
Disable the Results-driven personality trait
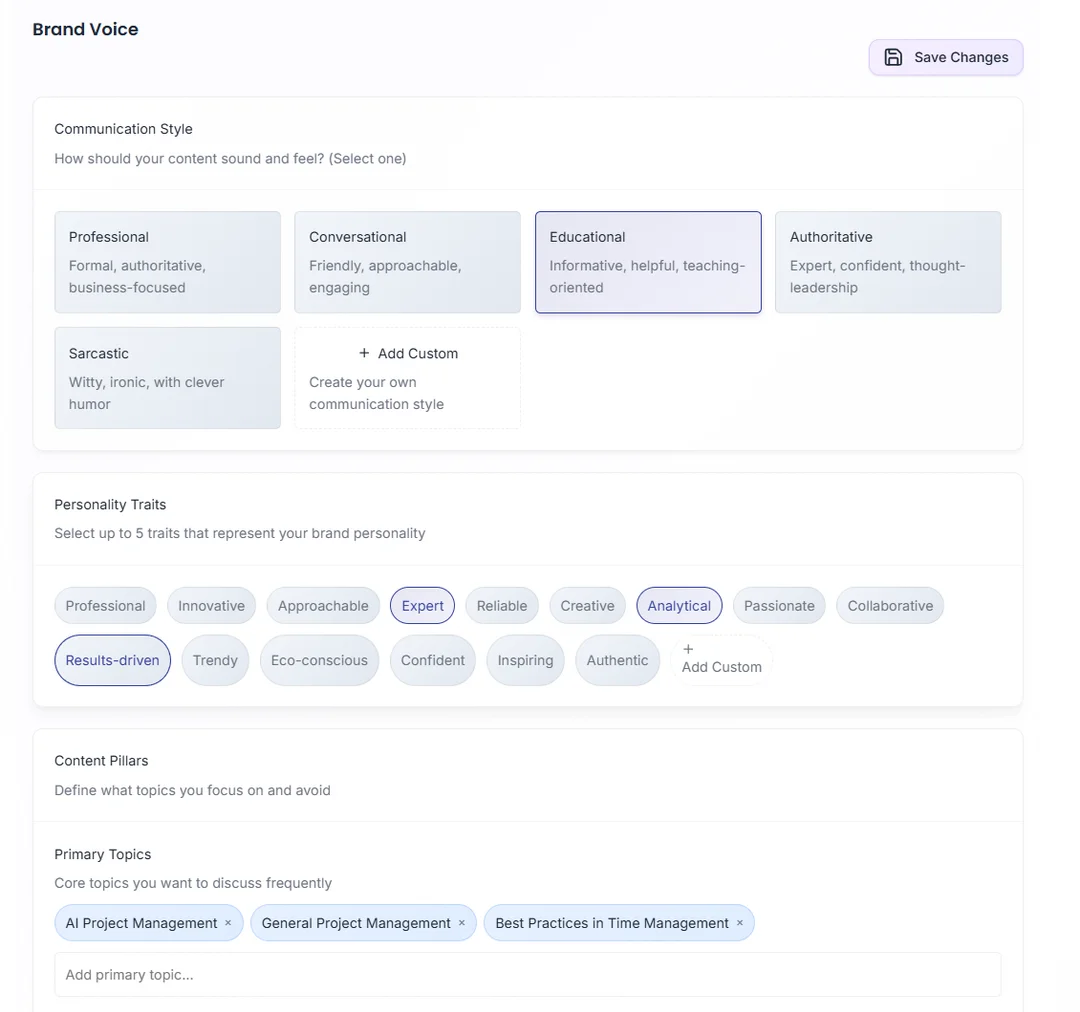click(x=112, y=660)
